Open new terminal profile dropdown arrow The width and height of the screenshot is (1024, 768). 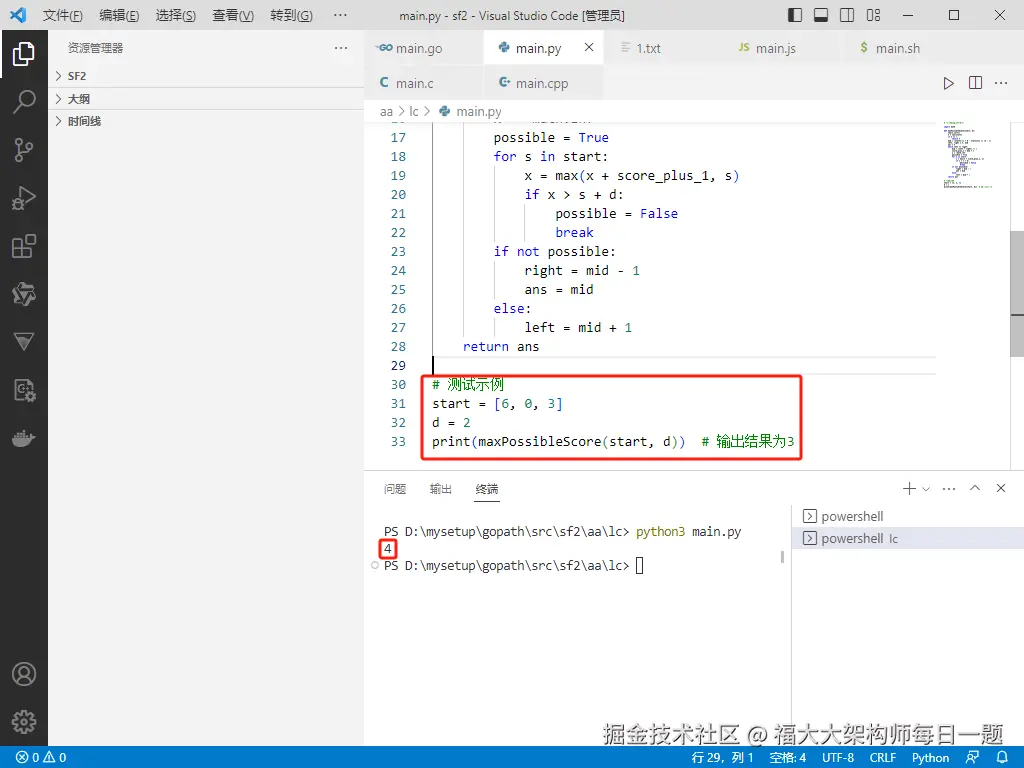926,488
